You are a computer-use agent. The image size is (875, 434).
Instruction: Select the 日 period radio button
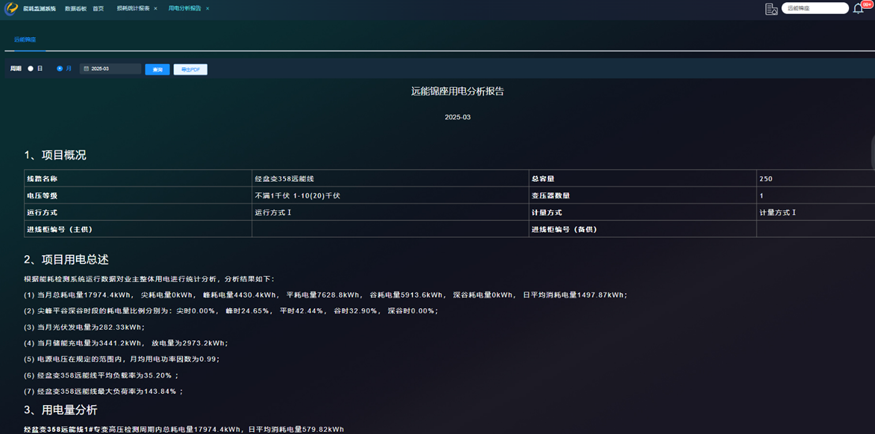[31, 69]
